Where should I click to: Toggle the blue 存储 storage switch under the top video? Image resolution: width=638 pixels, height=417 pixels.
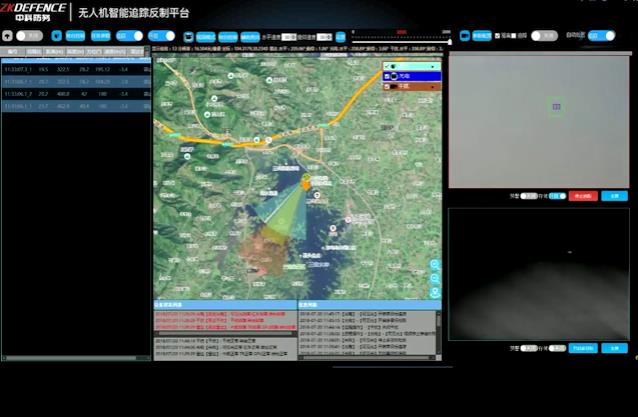(x=557, y=196)
